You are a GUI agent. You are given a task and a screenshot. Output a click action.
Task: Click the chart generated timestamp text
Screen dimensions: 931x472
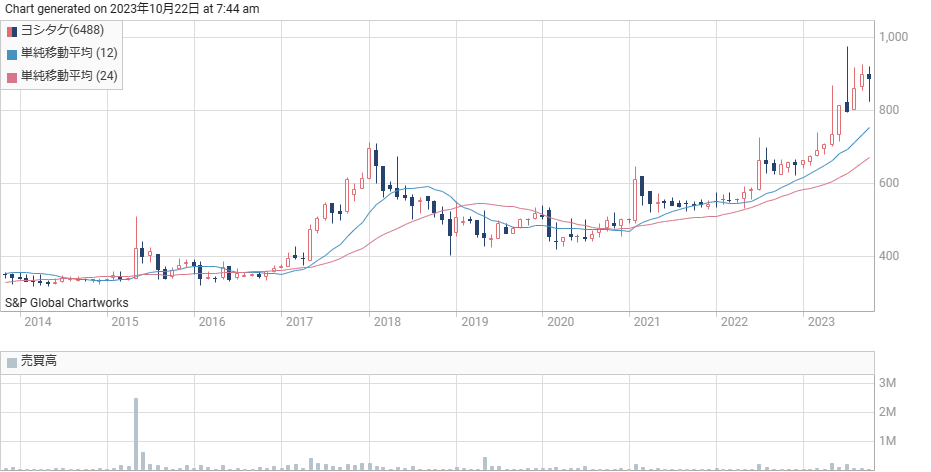tap(132, 9)
